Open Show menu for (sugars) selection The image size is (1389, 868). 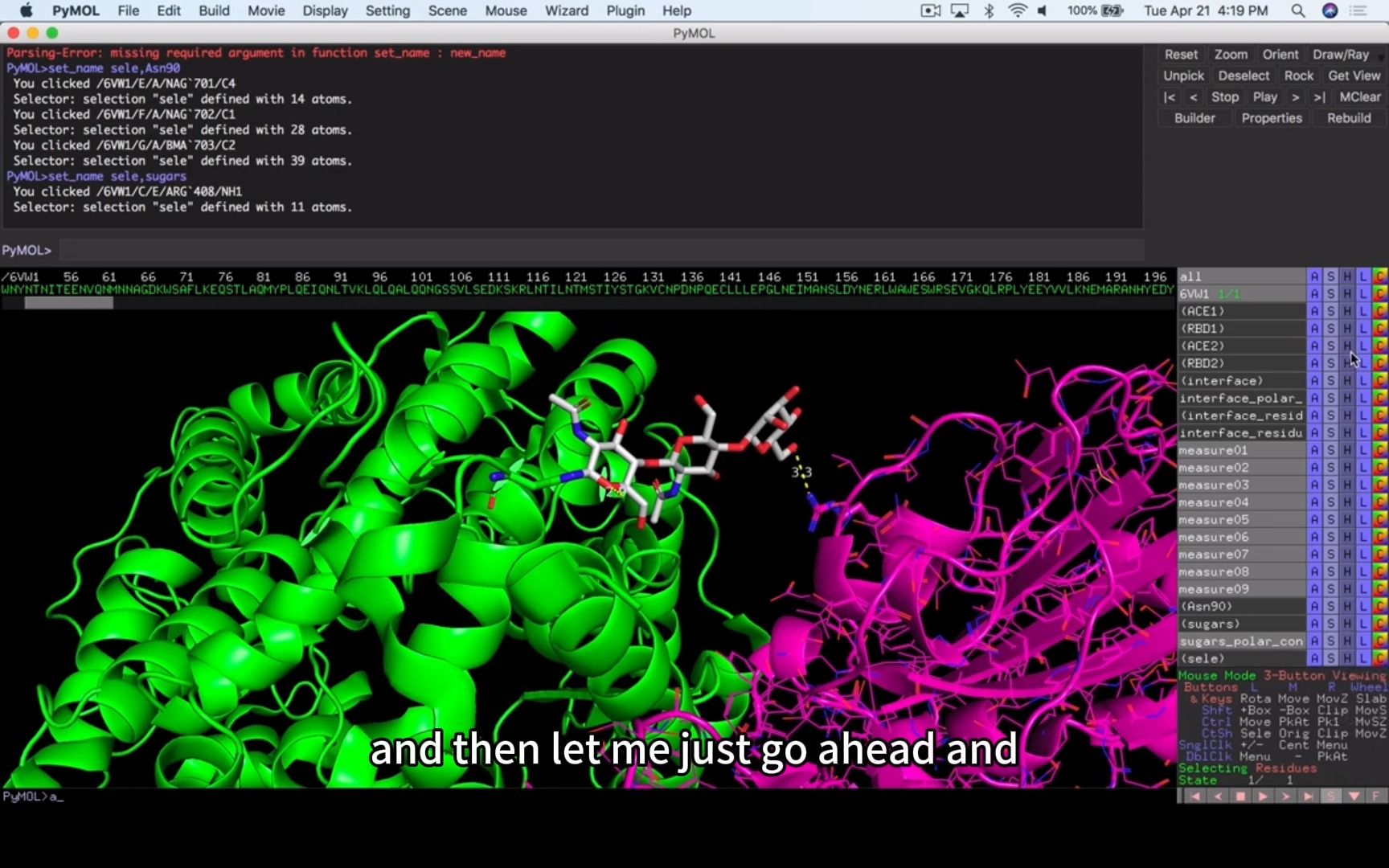pyautogui.click(x=1331, y=624)
